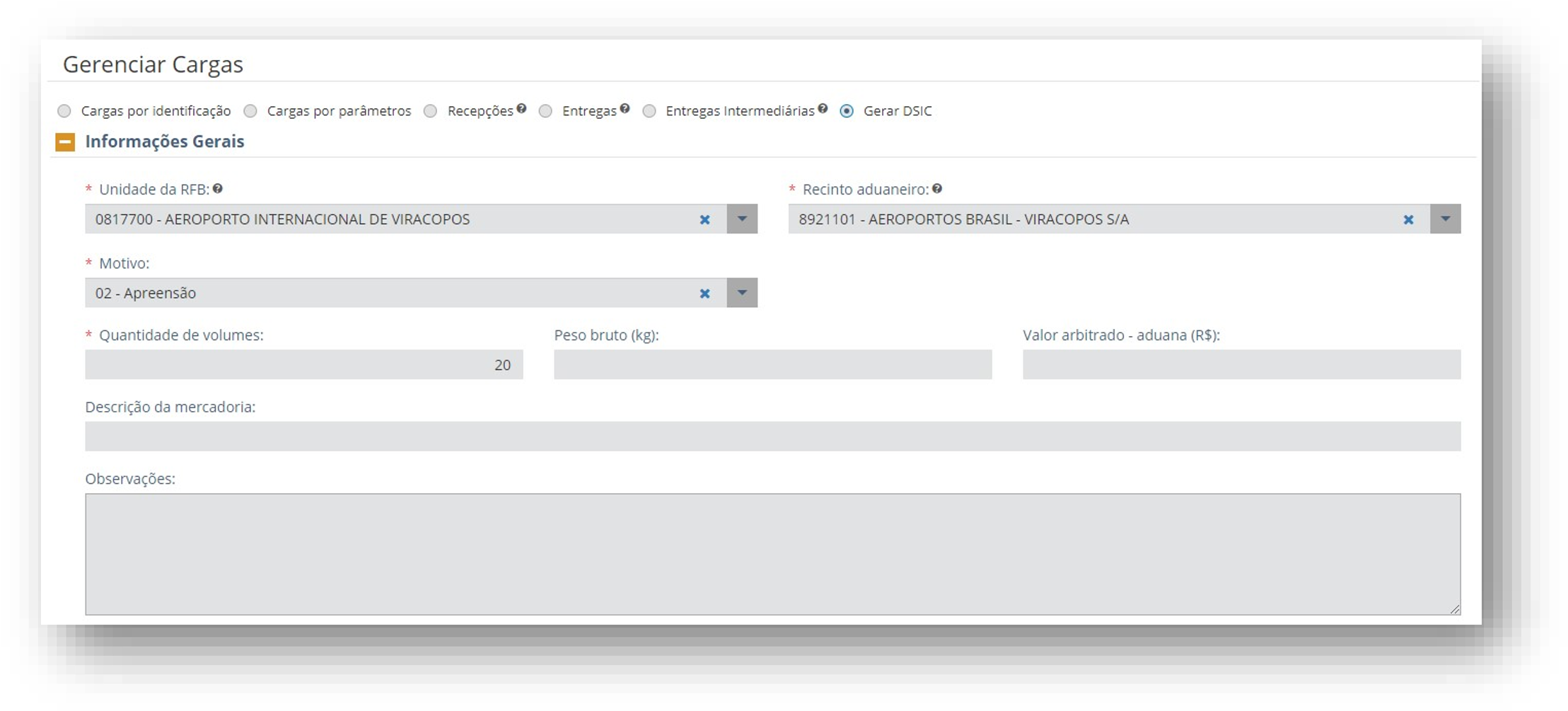Select the Gerar DSIC radio button

pyautogui.click(x=847, y=111)
